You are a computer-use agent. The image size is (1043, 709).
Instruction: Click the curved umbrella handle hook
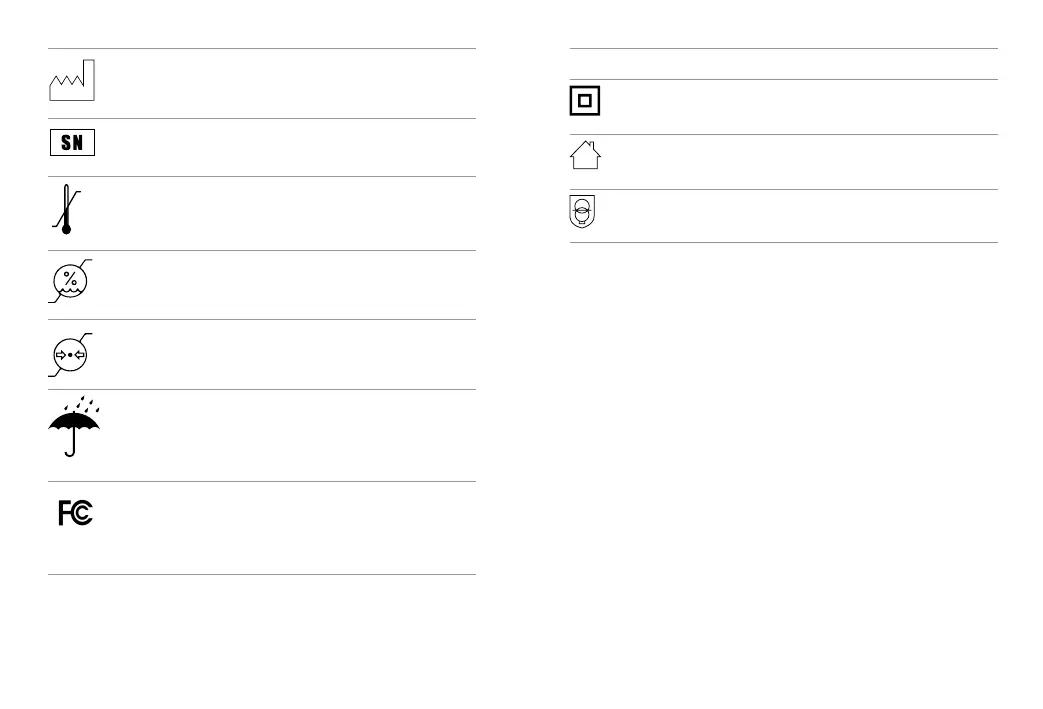click(70, 452)
